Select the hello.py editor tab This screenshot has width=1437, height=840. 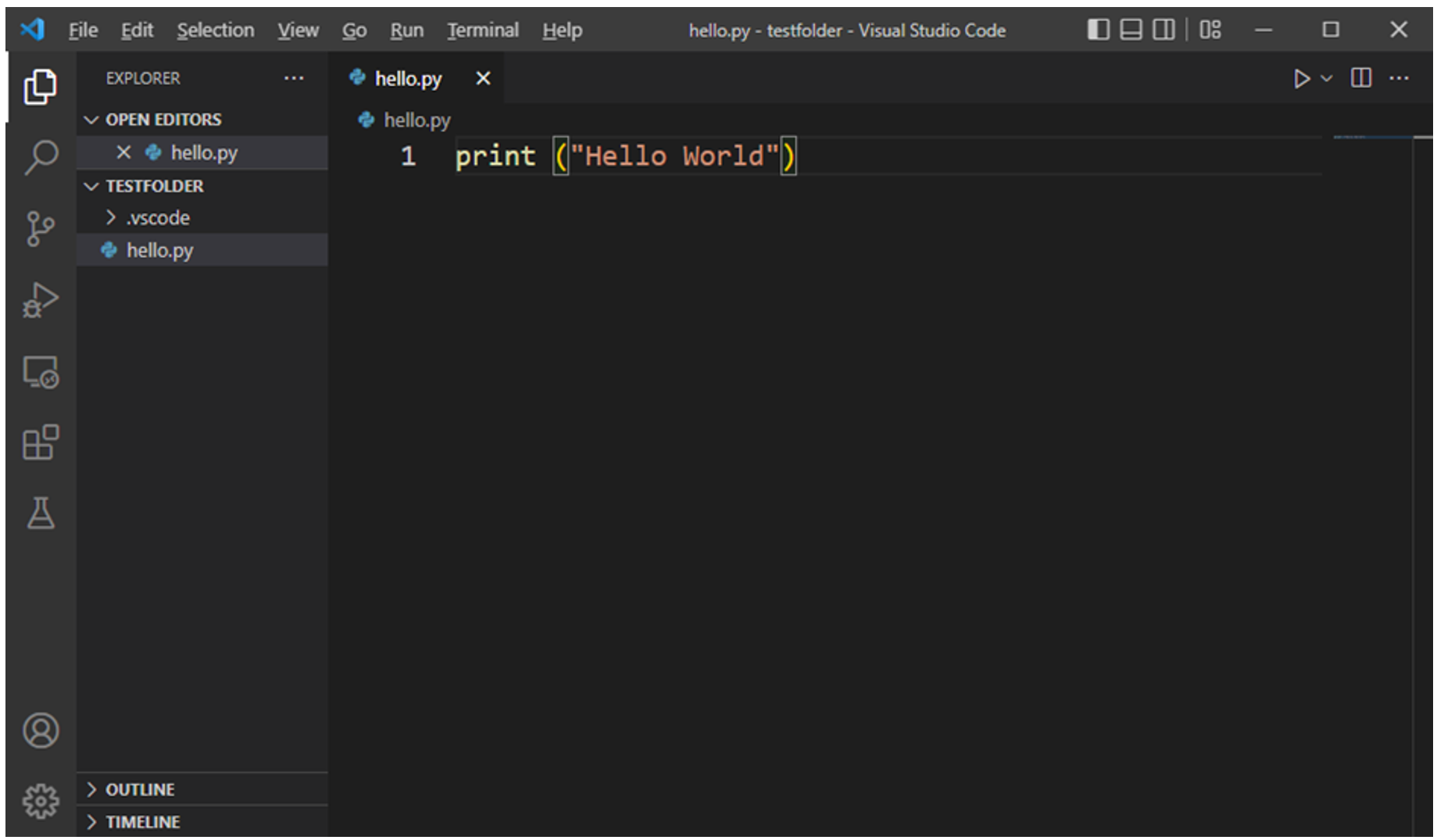coord(407,79)
